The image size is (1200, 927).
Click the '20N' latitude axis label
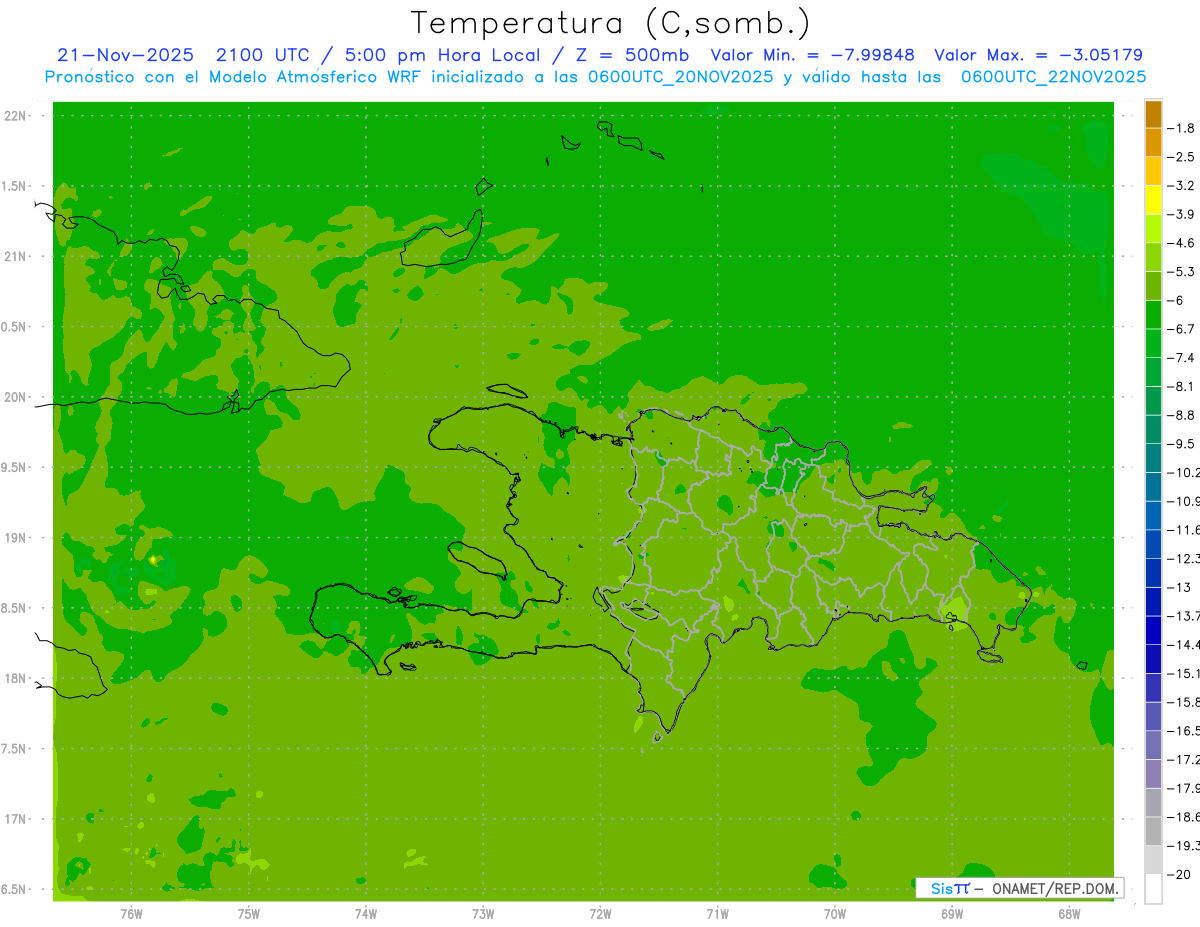(x=15, y=397)
